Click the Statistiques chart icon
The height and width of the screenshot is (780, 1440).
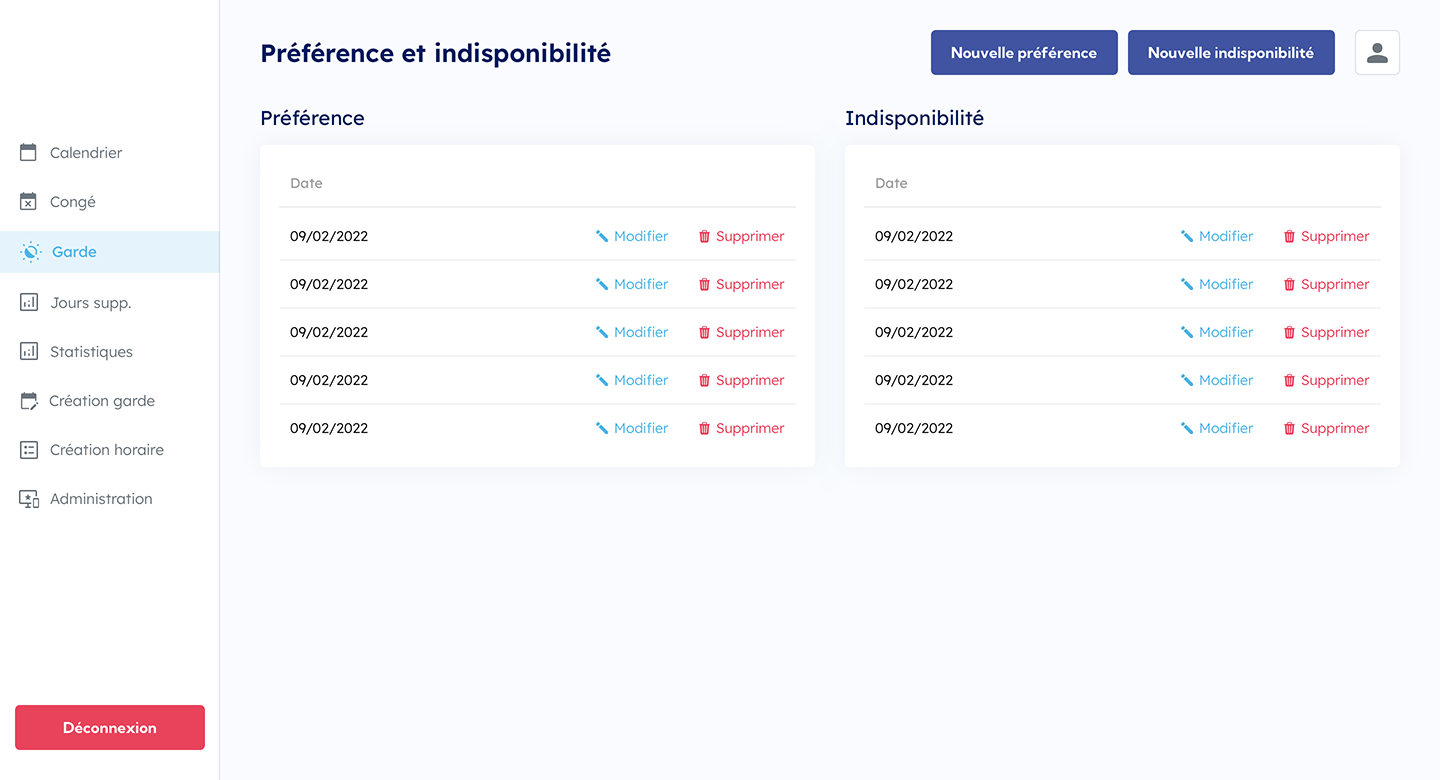[x=29, y=352]
